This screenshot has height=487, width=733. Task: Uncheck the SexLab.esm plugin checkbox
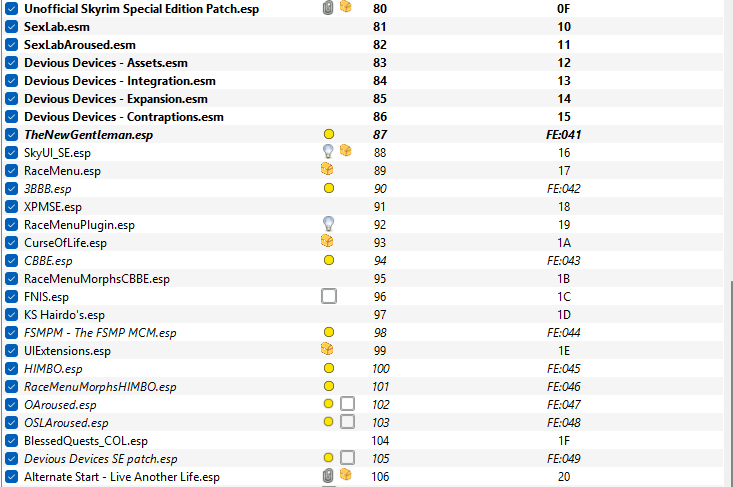tap(12, 27)
